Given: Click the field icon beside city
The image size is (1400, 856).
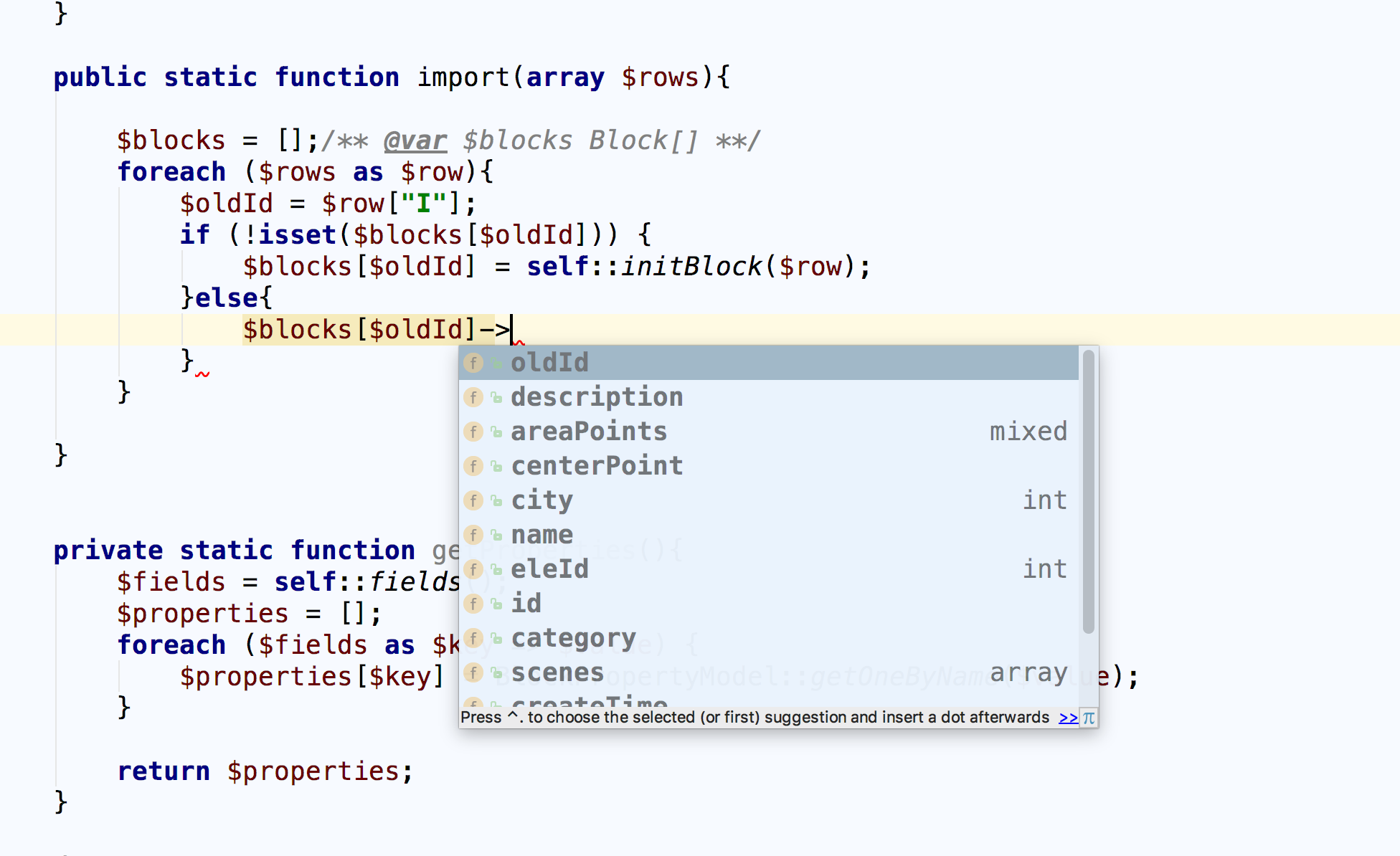Looking at the screenshot, I should click(473, 500).
